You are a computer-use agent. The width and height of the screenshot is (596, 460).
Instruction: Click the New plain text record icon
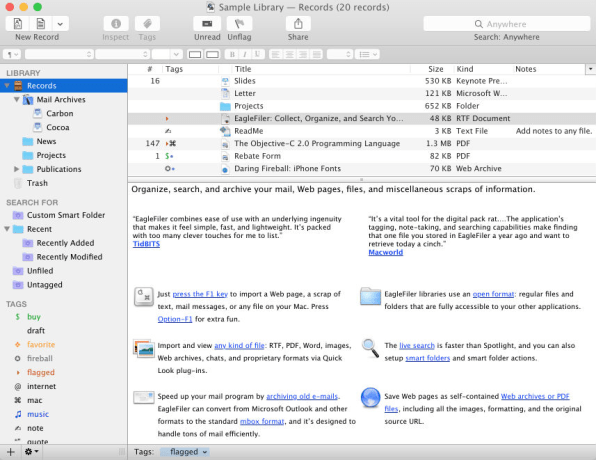point(41,24)
